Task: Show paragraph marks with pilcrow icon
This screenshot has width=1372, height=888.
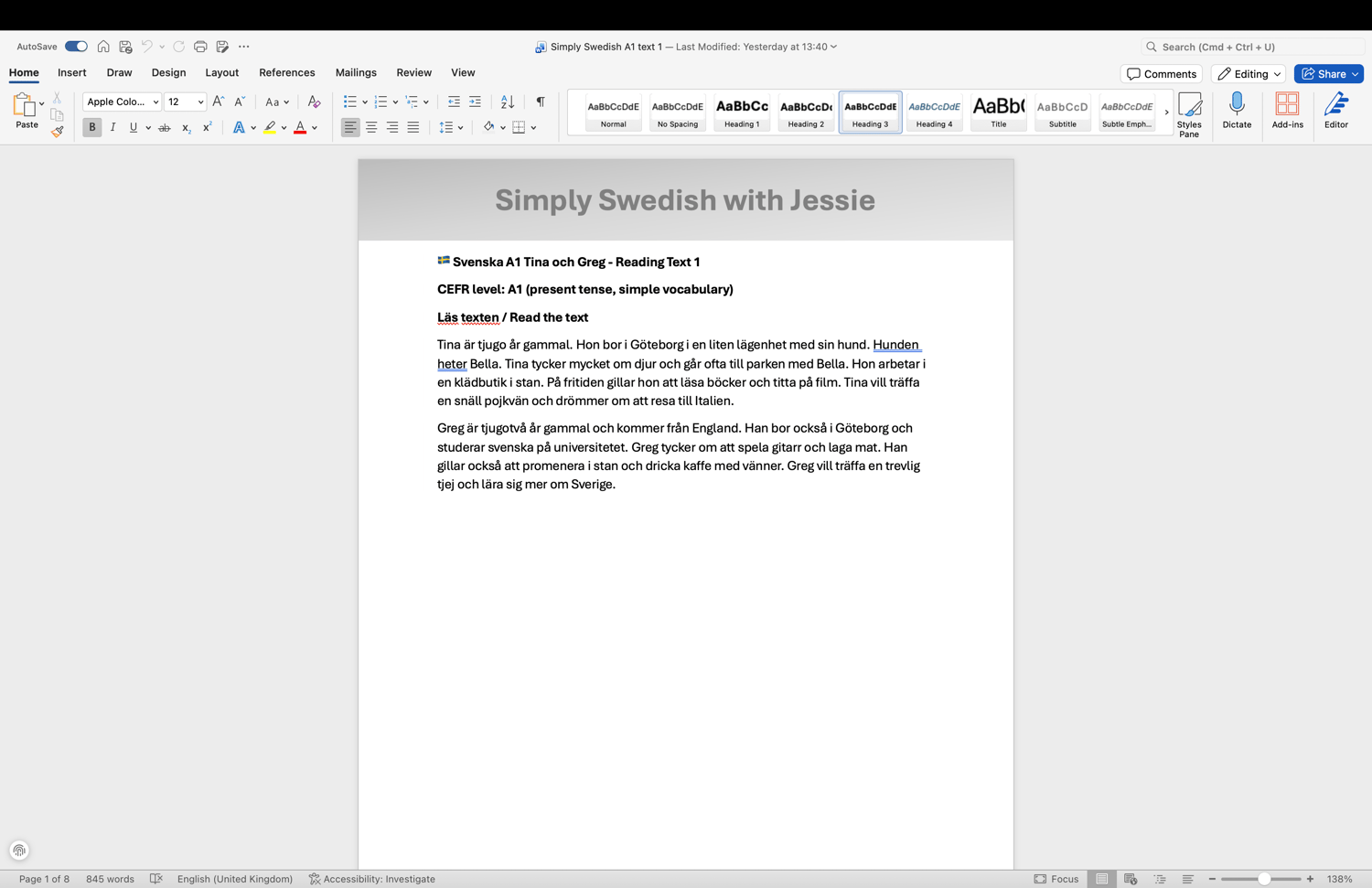Action: pos(541,102)
